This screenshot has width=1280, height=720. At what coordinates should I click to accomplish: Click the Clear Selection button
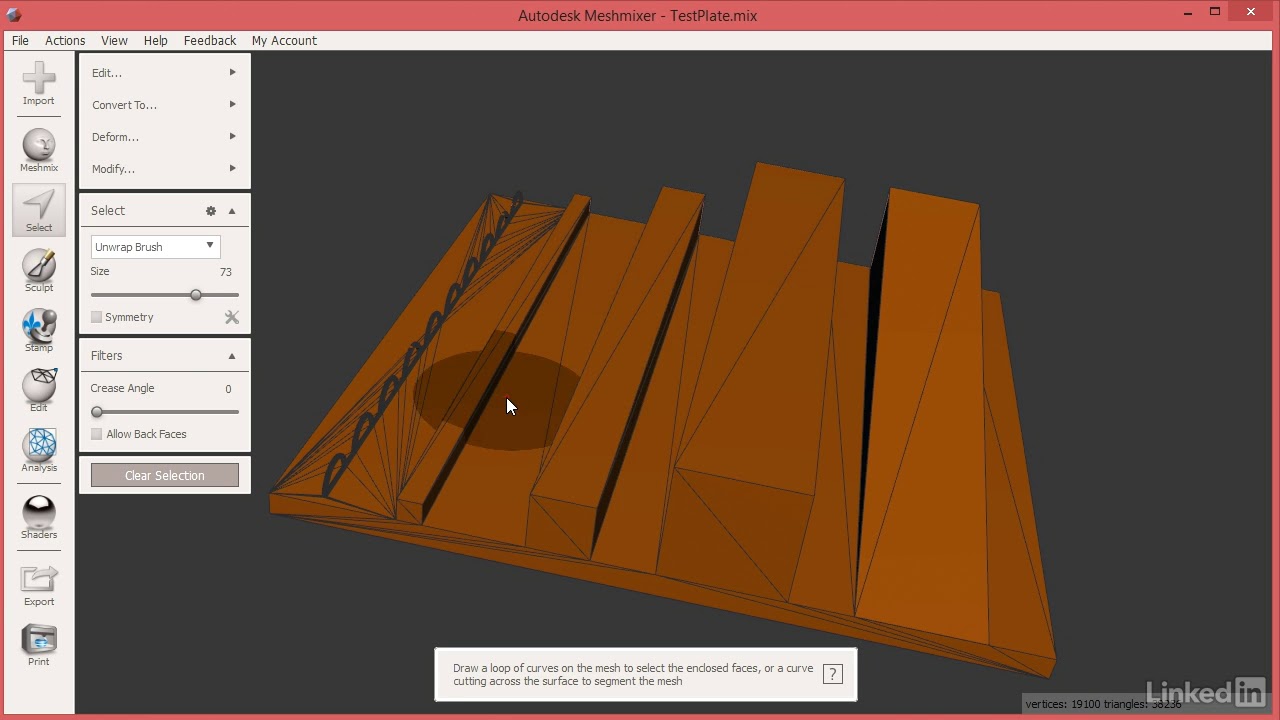[165, 475]
